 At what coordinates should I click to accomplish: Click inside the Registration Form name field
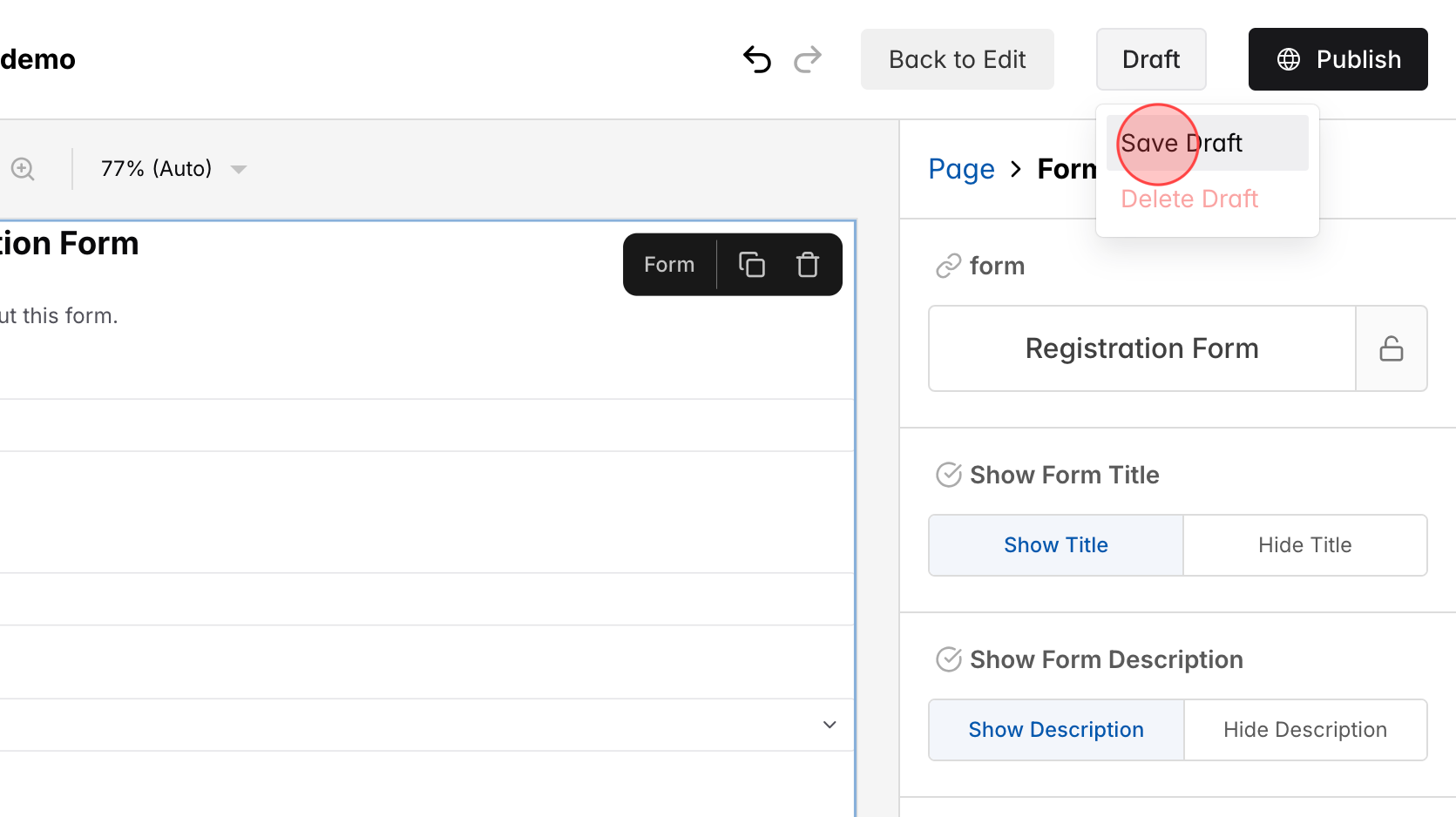(1141, 348)
